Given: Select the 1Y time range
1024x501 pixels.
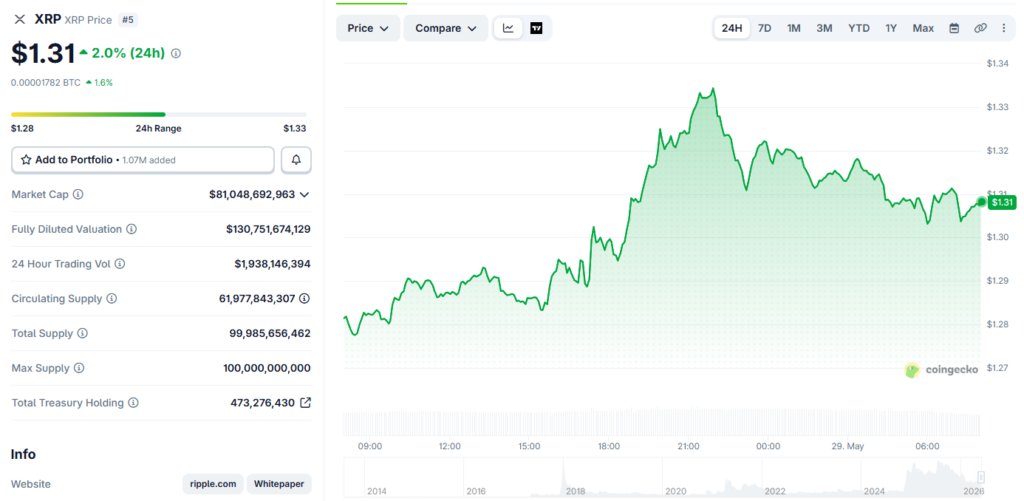Looking at the screenshot, I should tap(891, 28).
